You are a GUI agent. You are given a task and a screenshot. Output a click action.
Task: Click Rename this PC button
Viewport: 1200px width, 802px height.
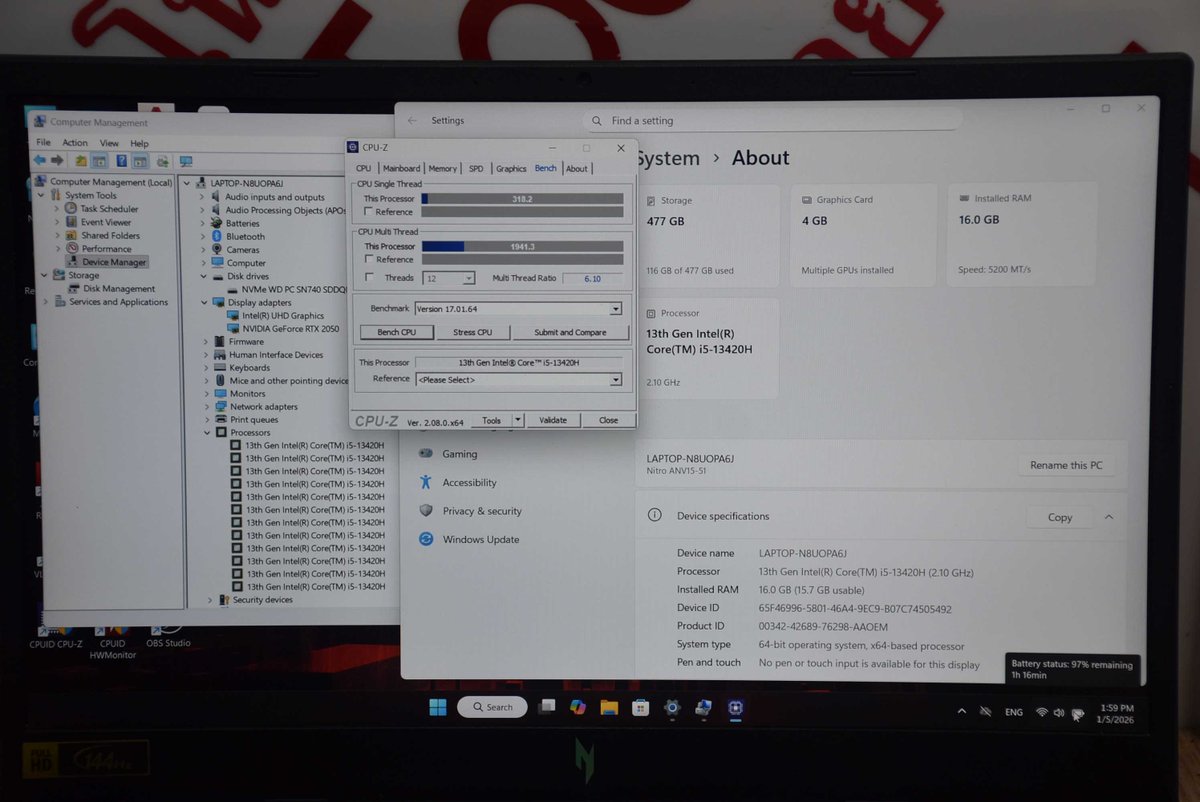[x=1066, y=465]
